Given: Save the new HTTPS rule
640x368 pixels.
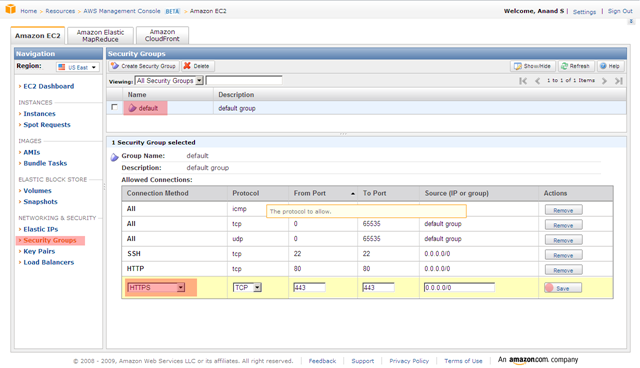Looking at the screenshot, I should pyautogui.click(x=563, y=288).
